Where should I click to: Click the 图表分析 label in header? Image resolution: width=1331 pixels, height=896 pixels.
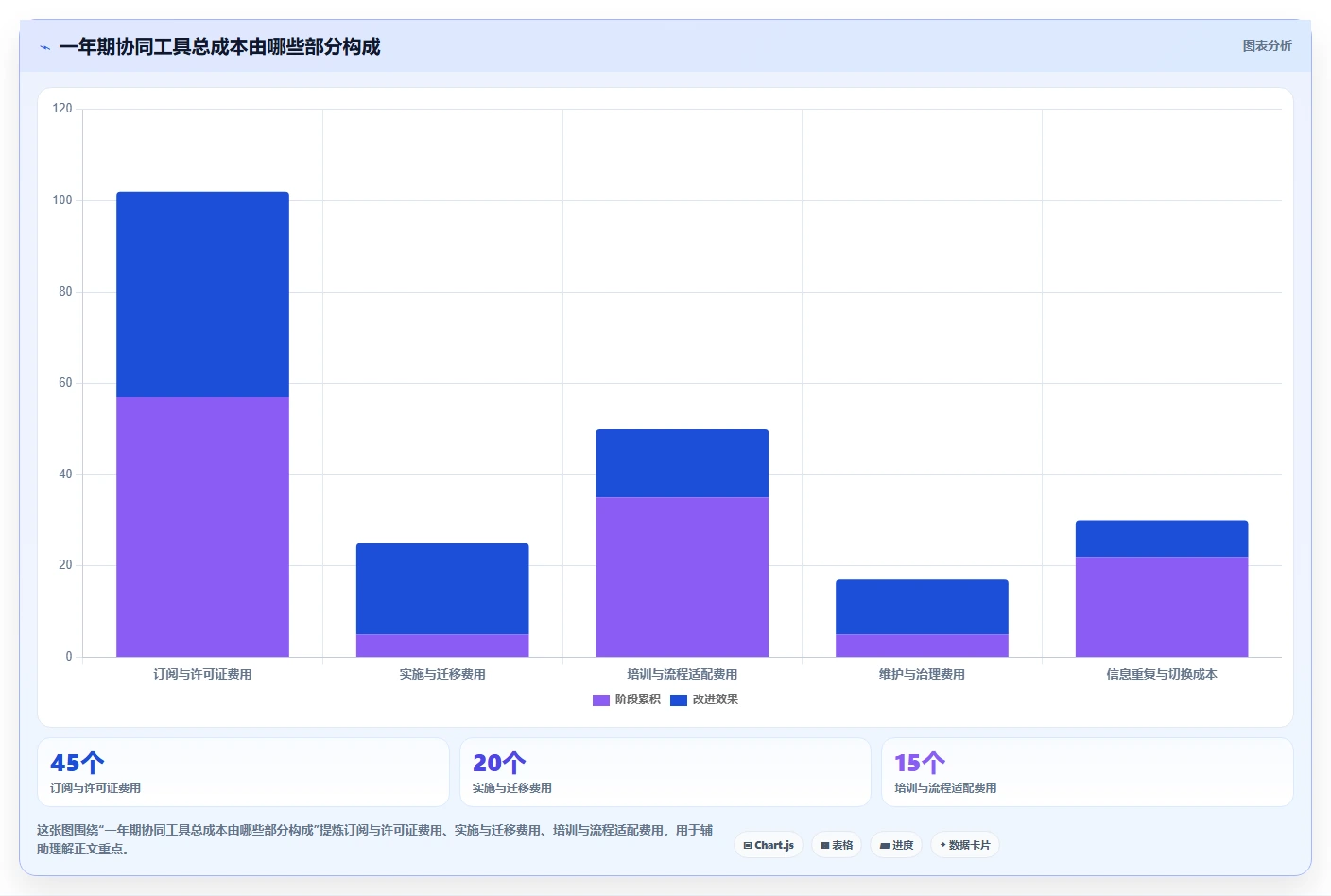1267,45
